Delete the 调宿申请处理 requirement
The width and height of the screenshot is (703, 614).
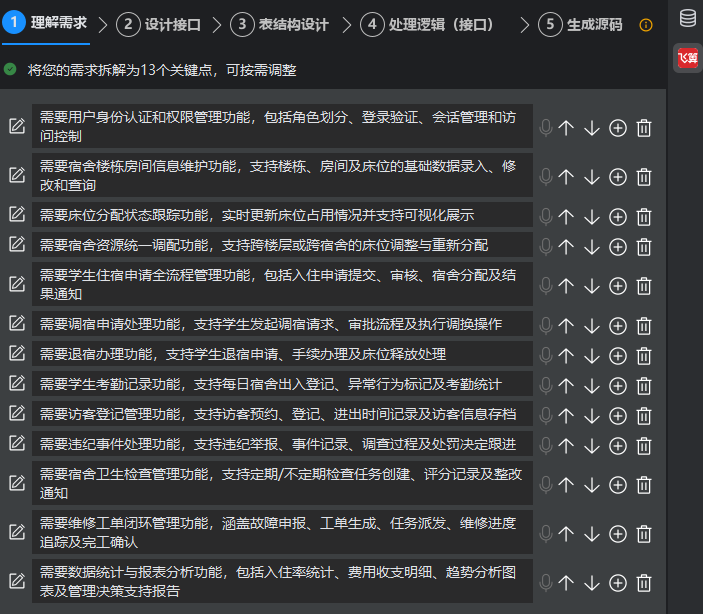[644, 326]
